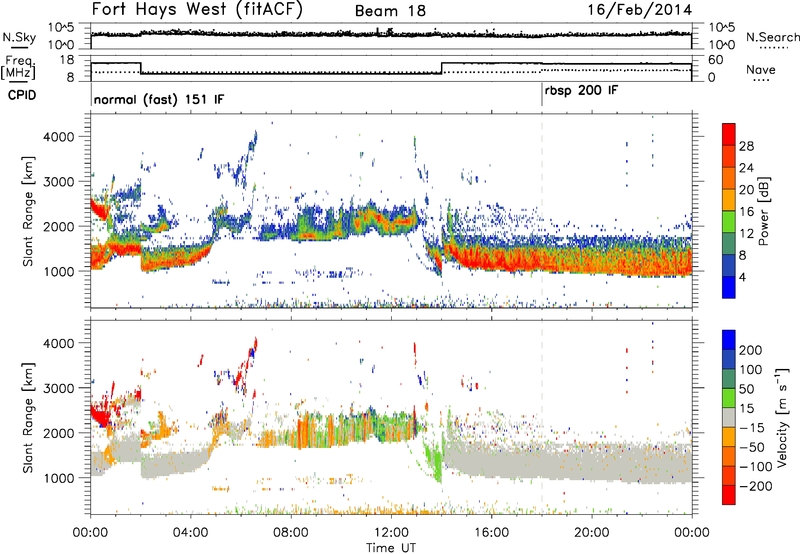This screenshot has height=554, width=800.
Task: Click the '1000' tick on velocity panel
Action: click(x=58, y=478)
